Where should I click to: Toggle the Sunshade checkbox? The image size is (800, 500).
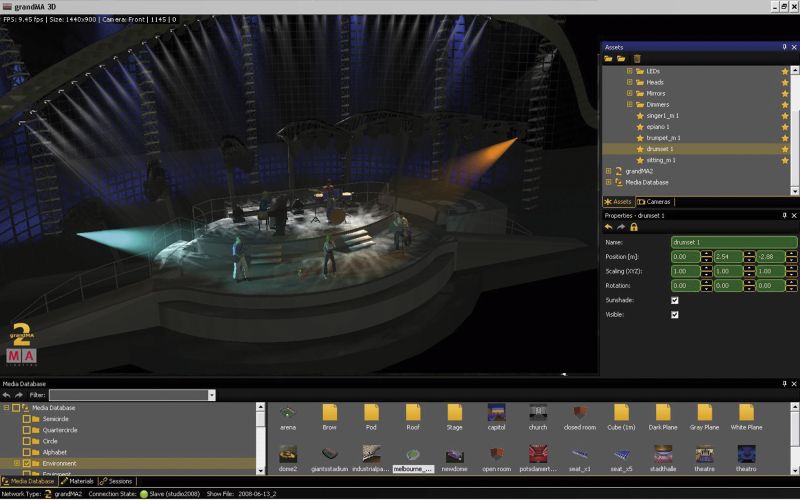click(x=675, y=300)
